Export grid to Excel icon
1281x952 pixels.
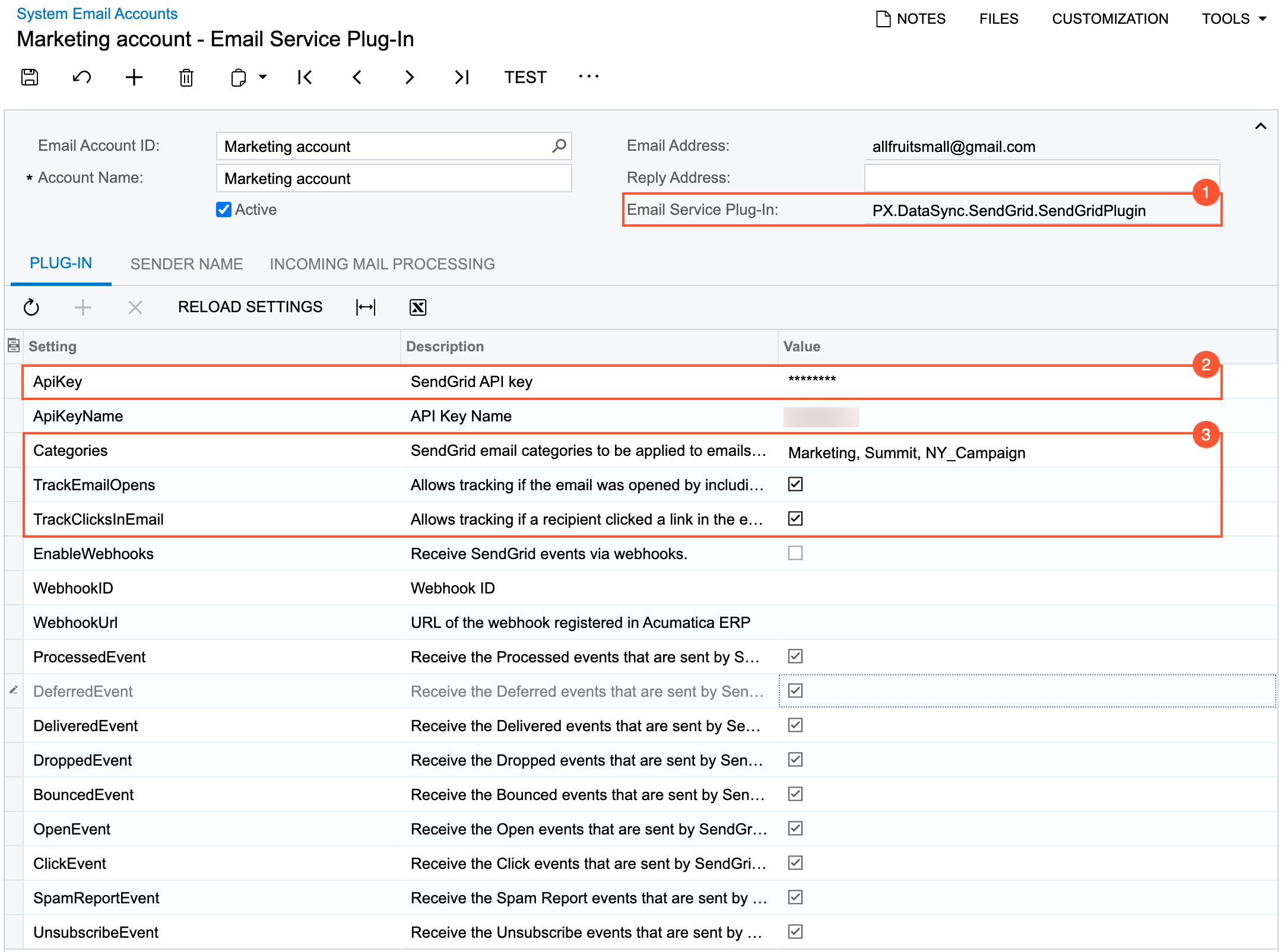418,307
